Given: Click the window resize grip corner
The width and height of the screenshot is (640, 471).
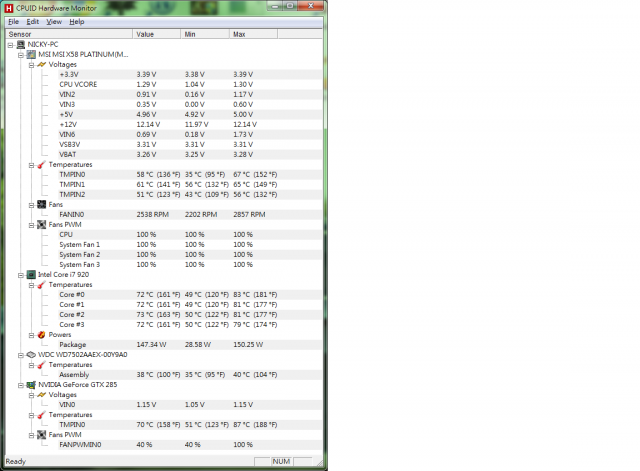Looking at the screenshot, I should [320, 462].
